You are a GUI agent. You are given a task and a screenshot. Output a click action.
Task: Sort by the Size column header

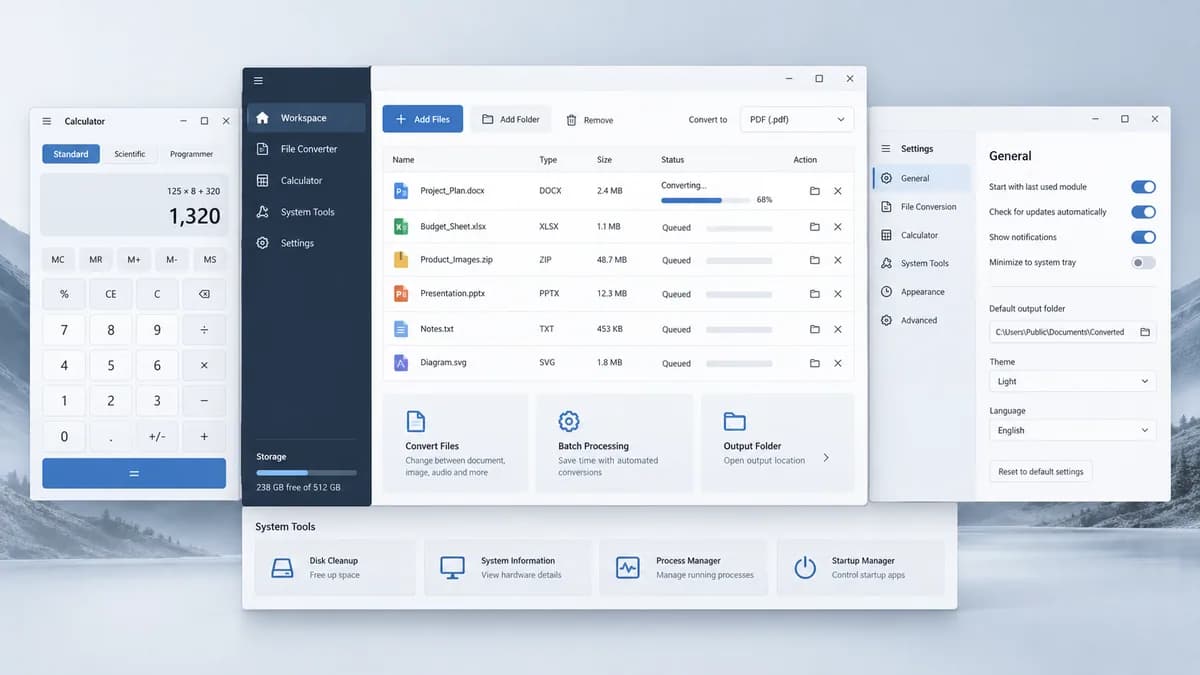coord(604,160)
